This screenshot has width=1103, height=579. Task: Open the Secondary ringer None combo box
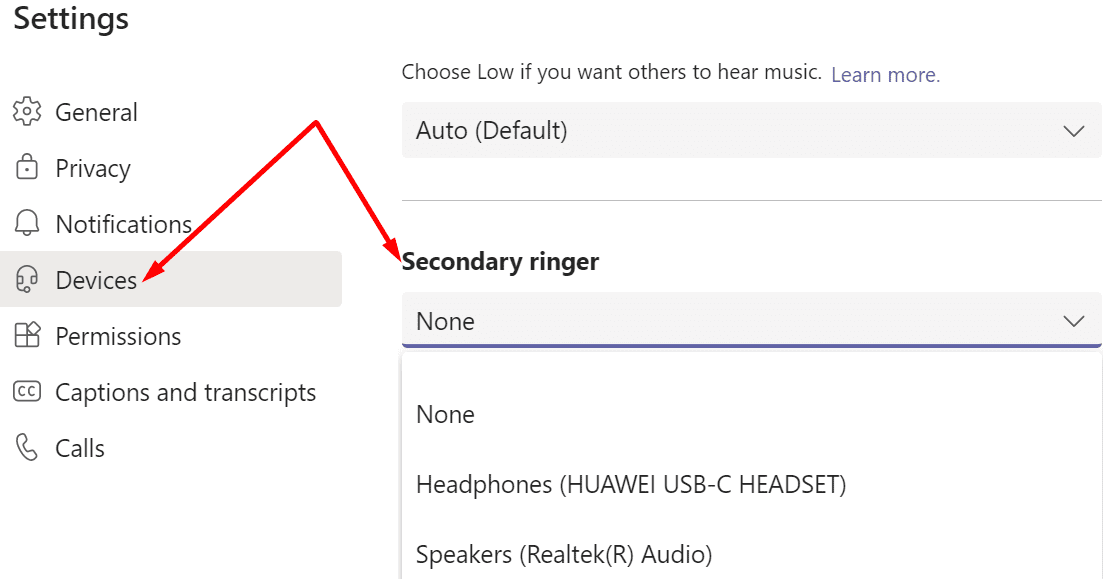pyautogui.click(x=751, y=321)
